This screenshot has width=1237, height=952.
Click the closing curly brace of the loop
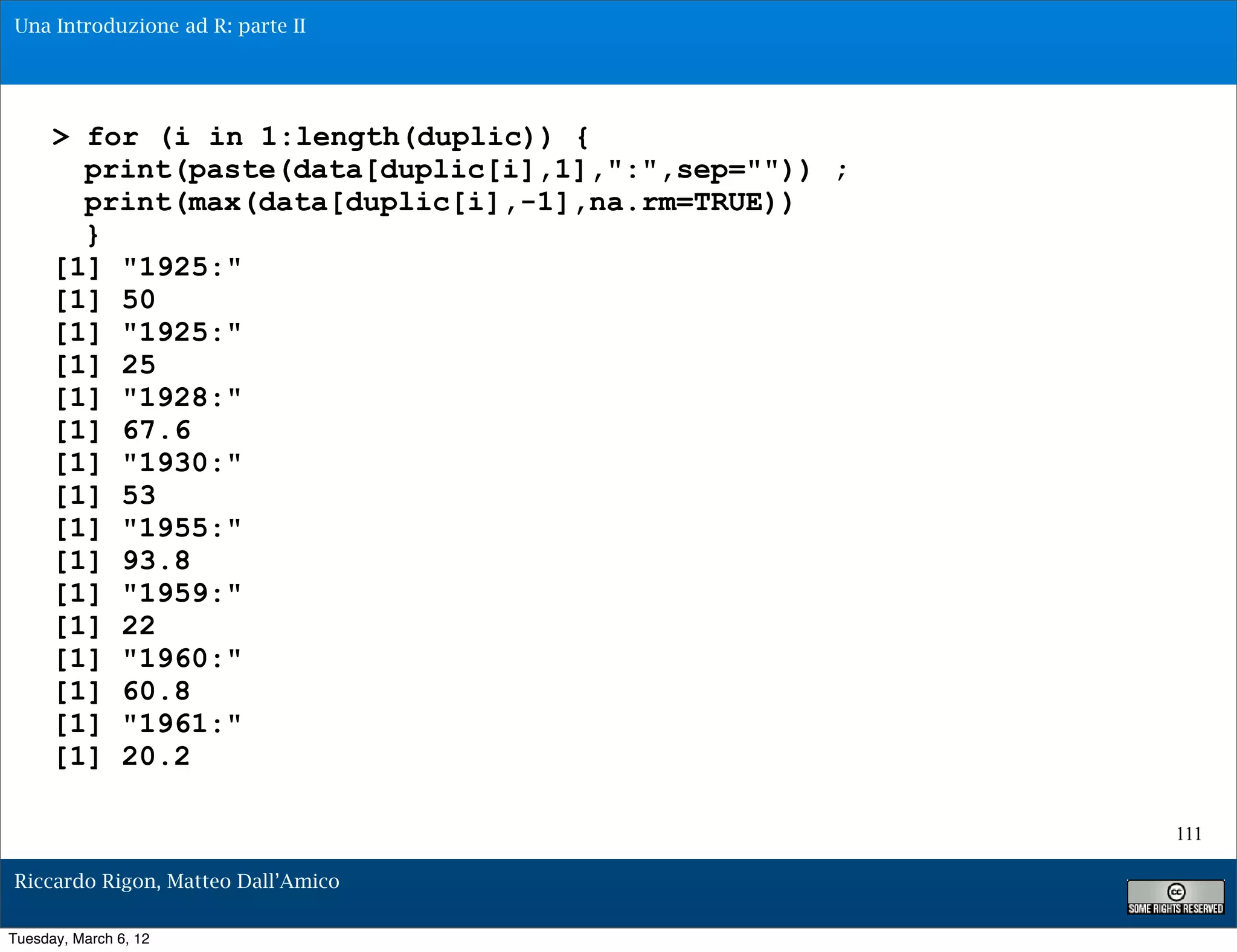(x=92, y=234)
